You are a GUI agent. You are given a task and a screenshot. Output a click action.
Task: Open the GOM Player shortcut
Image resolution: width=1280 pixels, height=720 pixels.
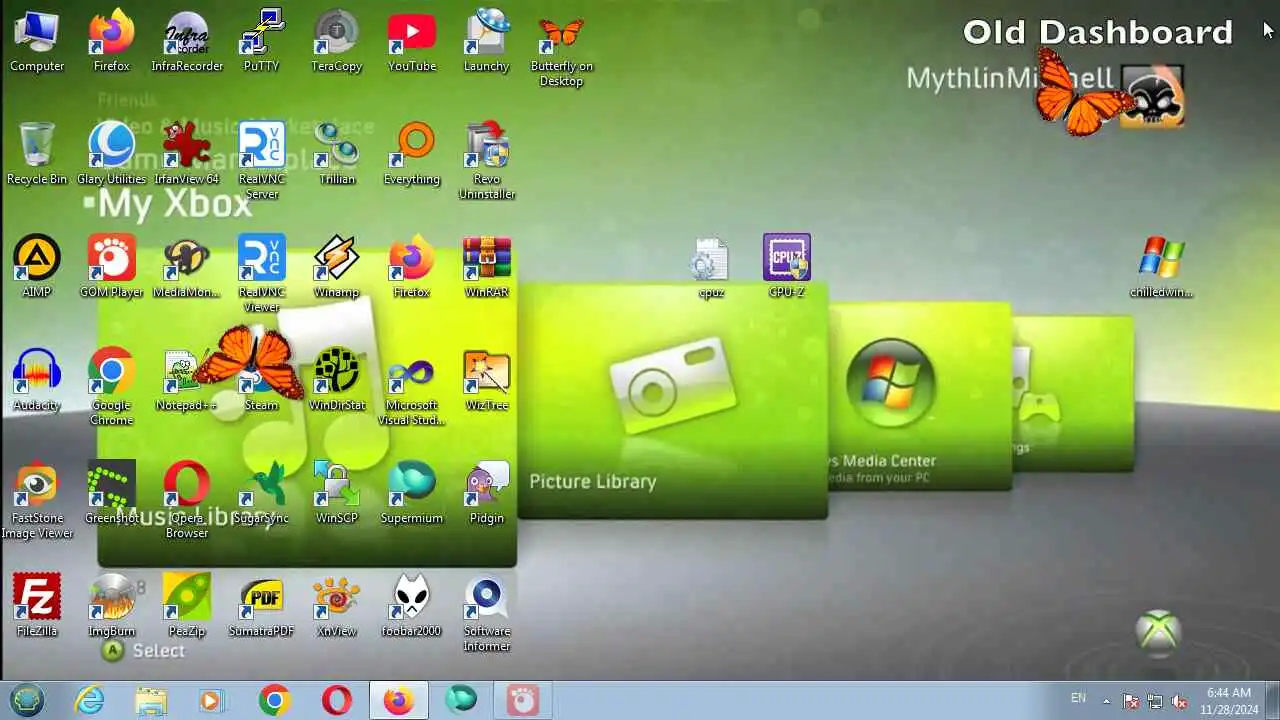coord(112,267)
